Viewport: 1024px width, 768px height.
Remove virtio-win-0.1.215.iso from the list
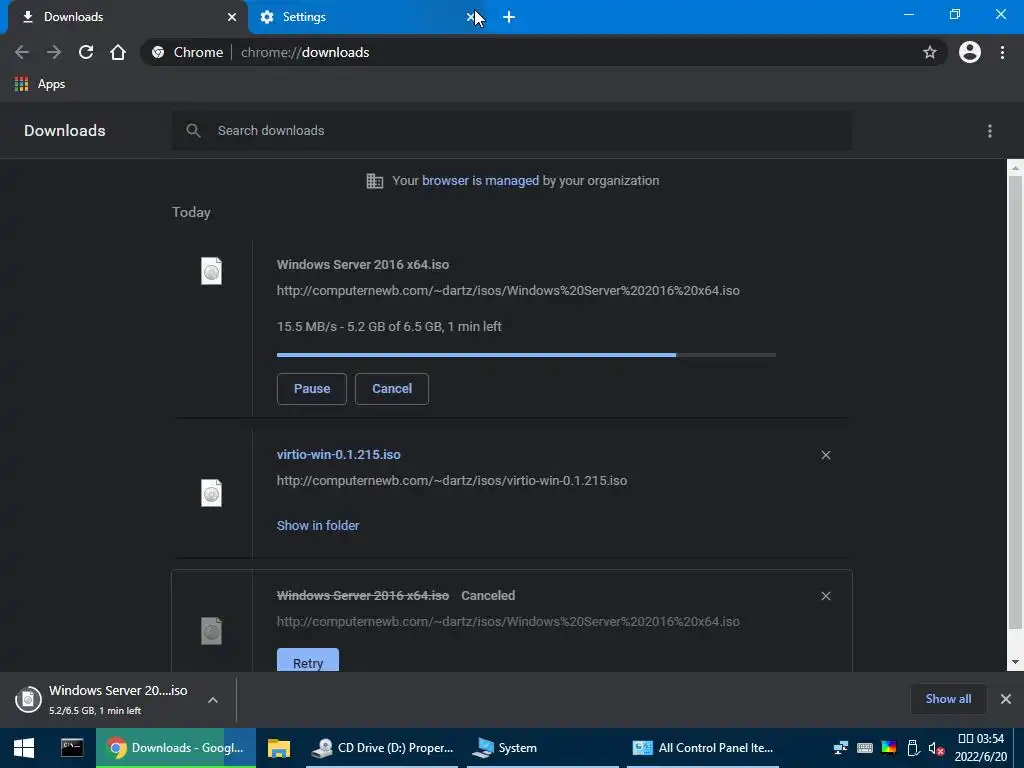(825, 455)
